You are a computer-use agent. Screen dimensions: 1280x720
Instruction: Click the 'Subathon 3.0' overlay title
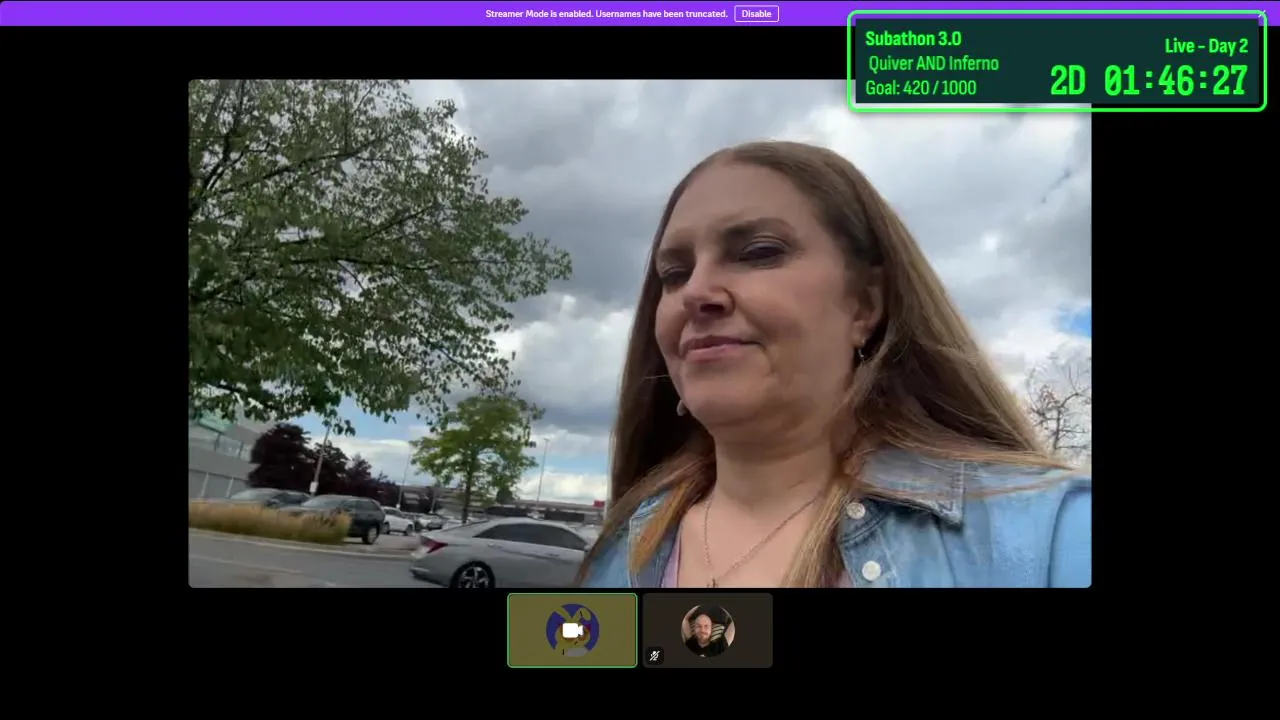(913, 39)
